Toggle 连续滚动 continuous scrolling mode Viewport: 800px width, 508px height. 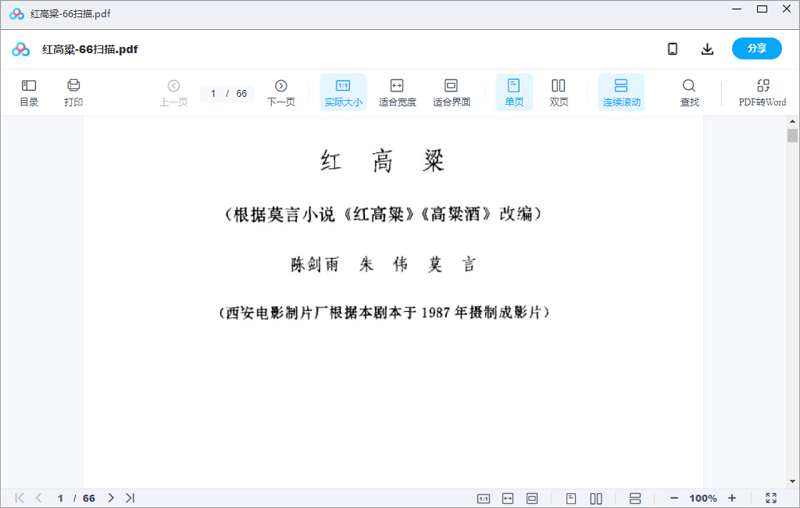[621, 92]
